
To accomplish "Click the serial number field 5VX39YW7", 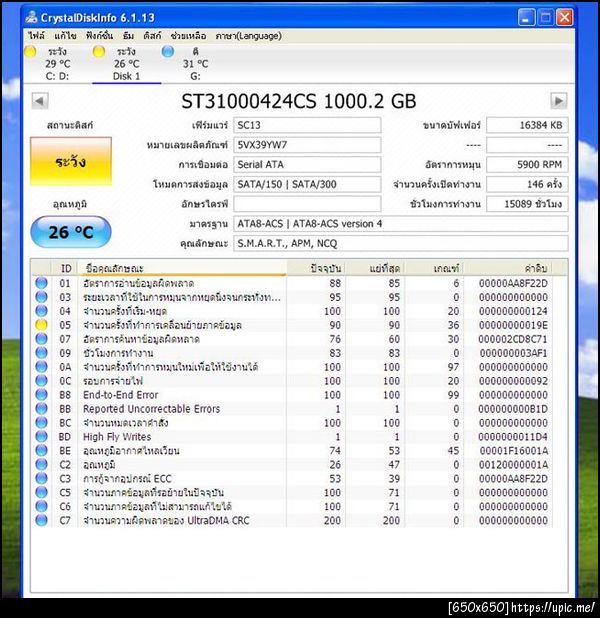I will (307, 145).
